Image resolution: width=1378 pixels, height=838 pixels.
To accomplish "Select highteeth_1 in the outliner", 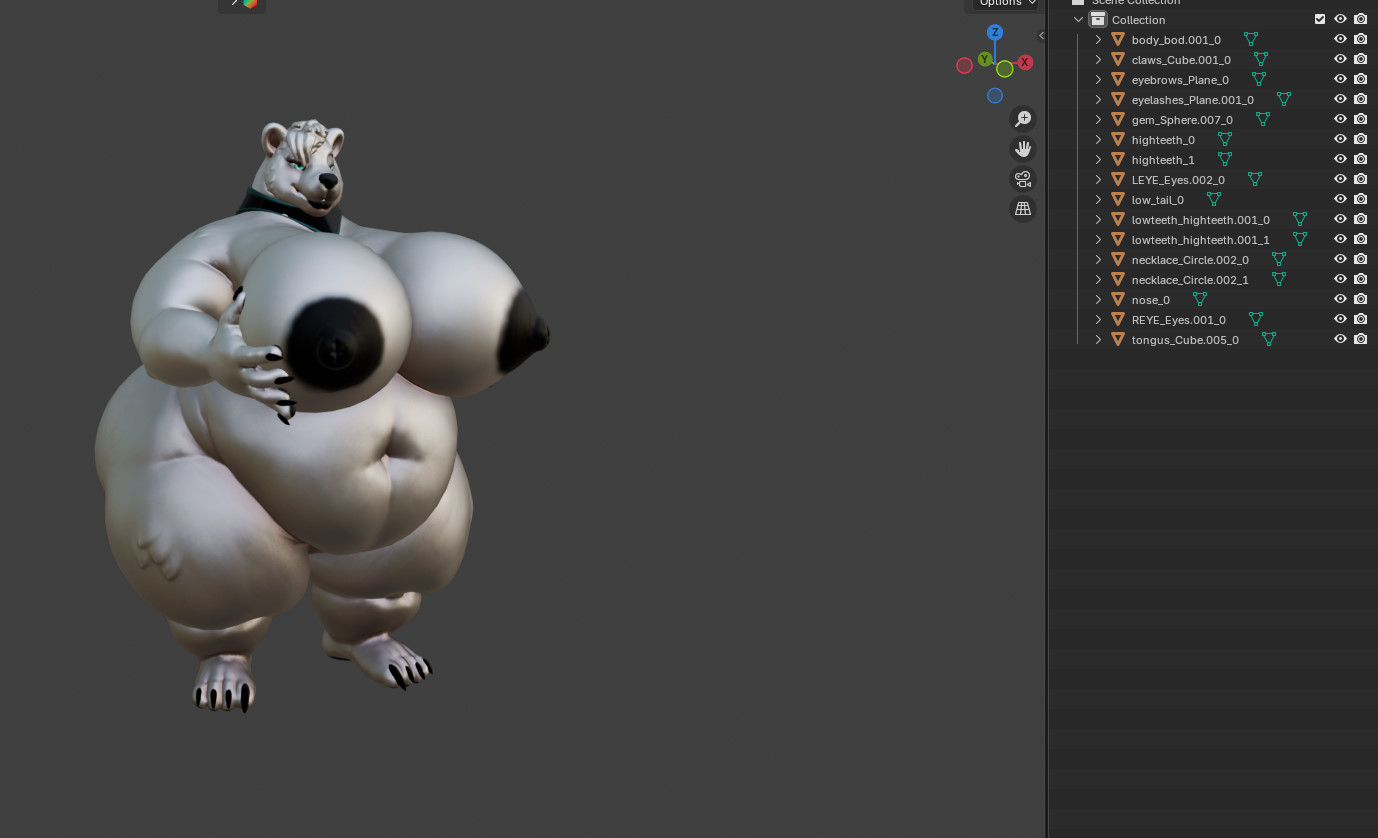I will click(1162, 159).
